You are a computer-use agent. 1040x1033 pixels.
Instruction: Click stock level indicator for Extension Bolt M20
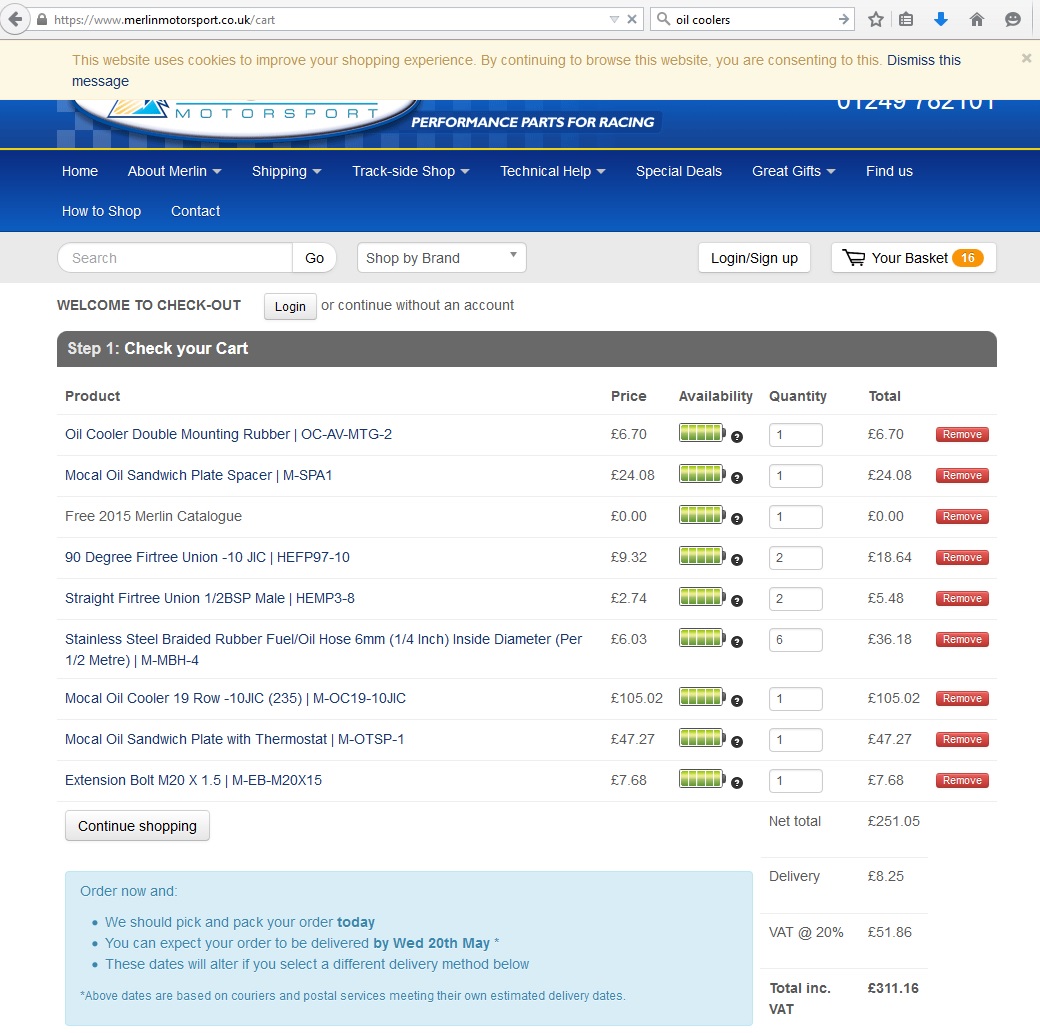click(702, 779)
